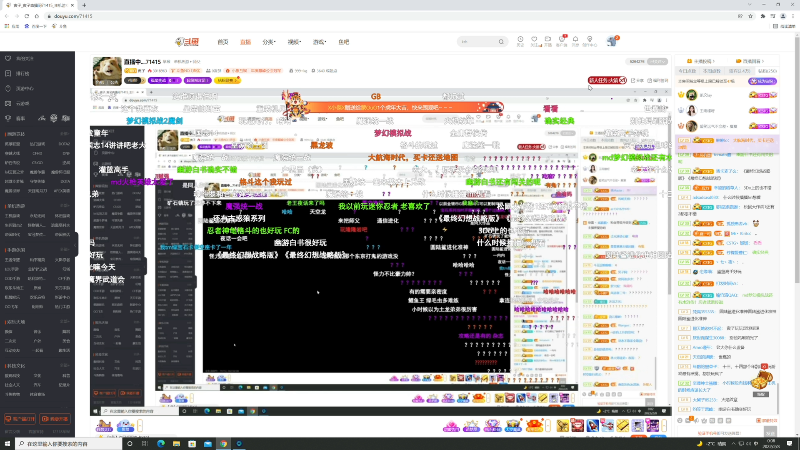800x450 pixels.
Task: Select the red envelope gift before the divider
Action: 534,425
